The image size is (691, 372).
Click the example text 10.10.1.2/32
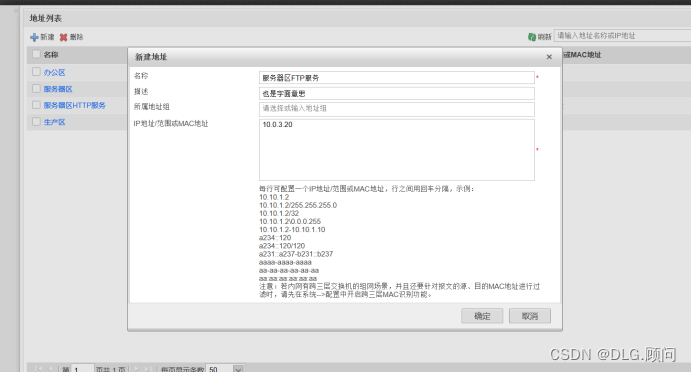(279, 213)
